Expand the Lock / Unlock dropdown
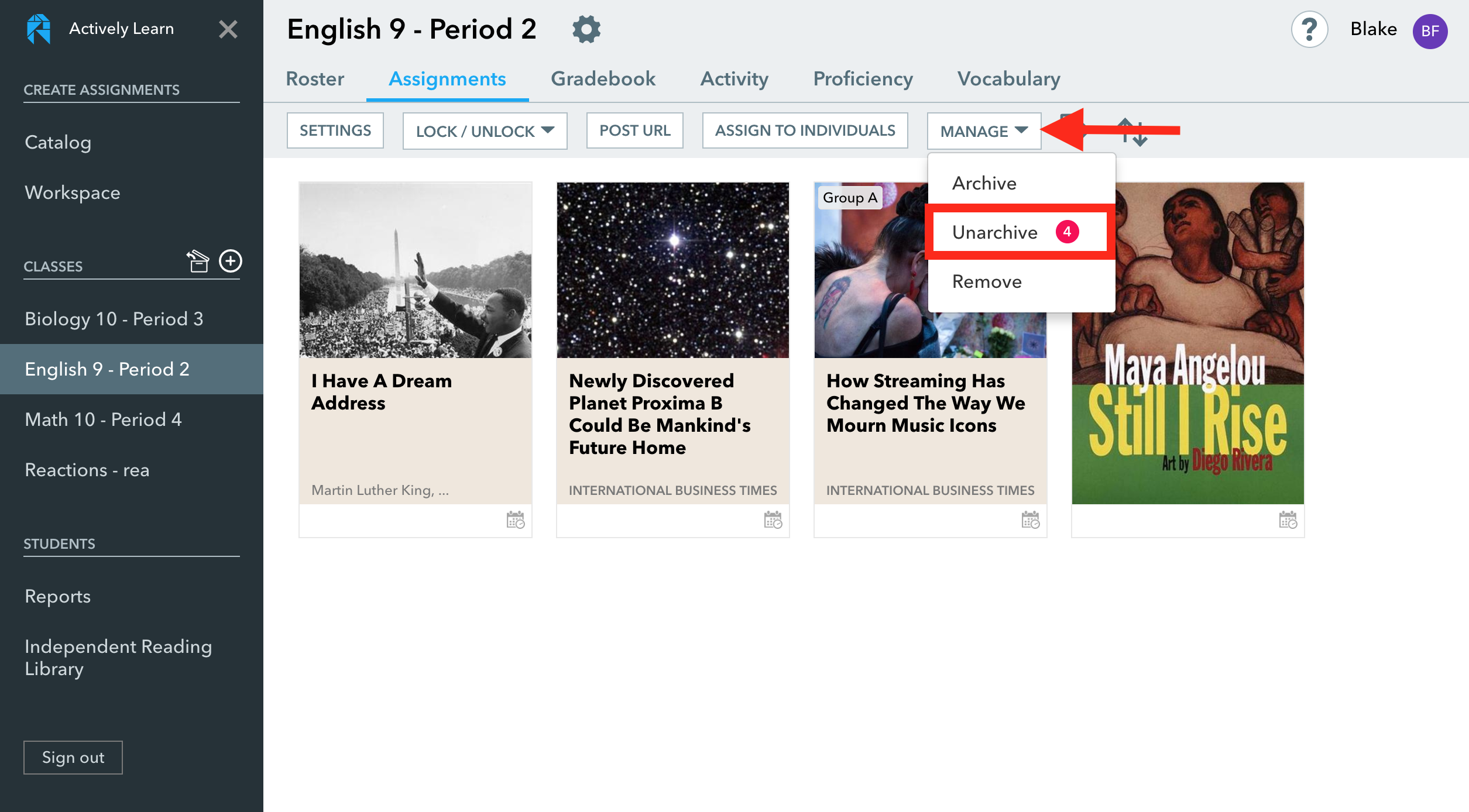This screenshot has width=1469, height=812. (x=485, y=131)
